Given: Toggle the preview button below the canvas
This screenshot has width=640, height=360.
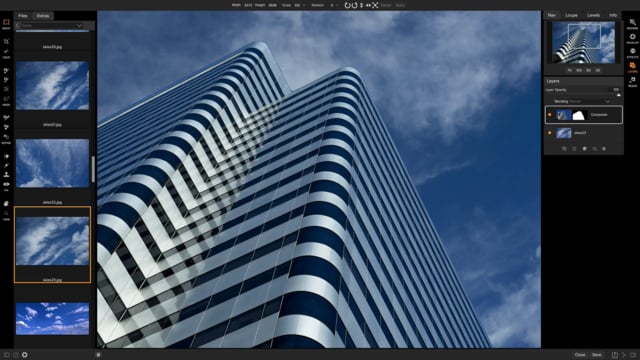Looking at the screenshot, I should click(98, 355).
